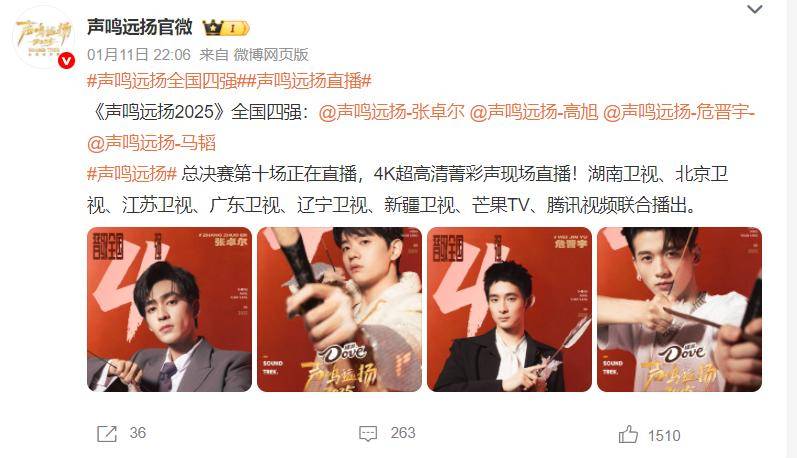Like the post with thumbs-up icon
This screenshot has width=797, height=458.
tap(628, 435)
